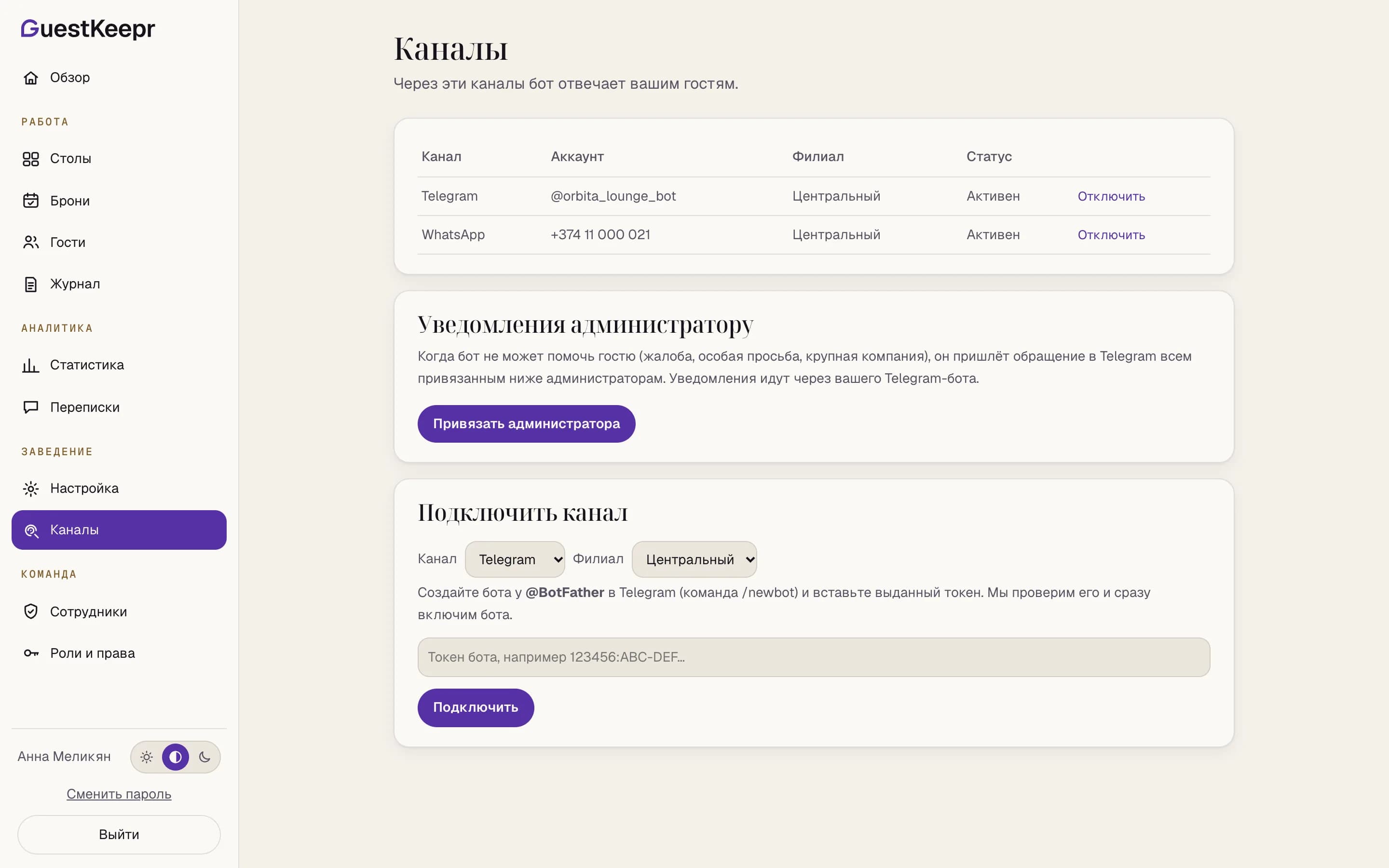Click the +374 11 000 021 cell

click(600, 235)
